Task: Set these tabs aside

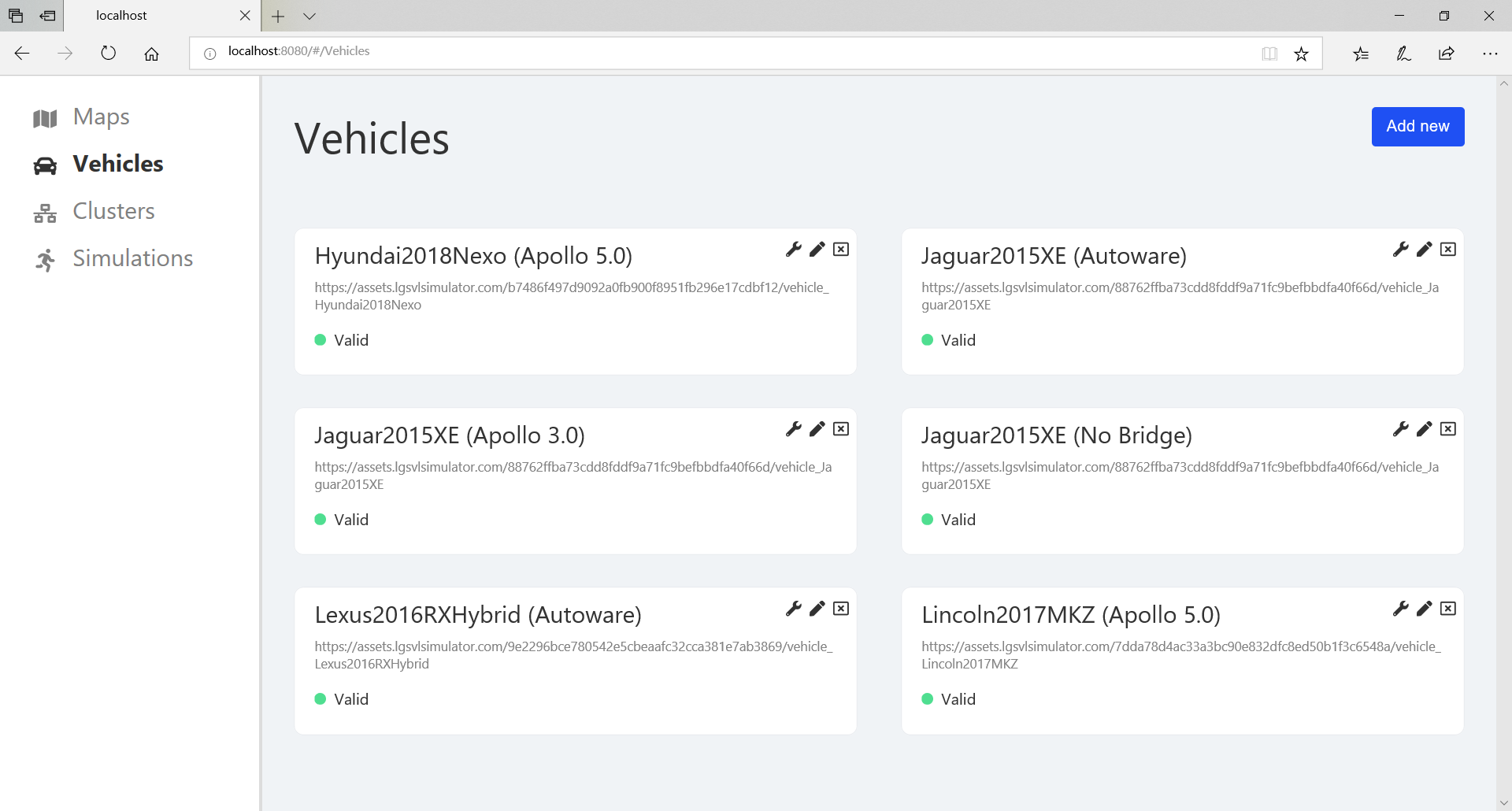Action: coord(48,16)
